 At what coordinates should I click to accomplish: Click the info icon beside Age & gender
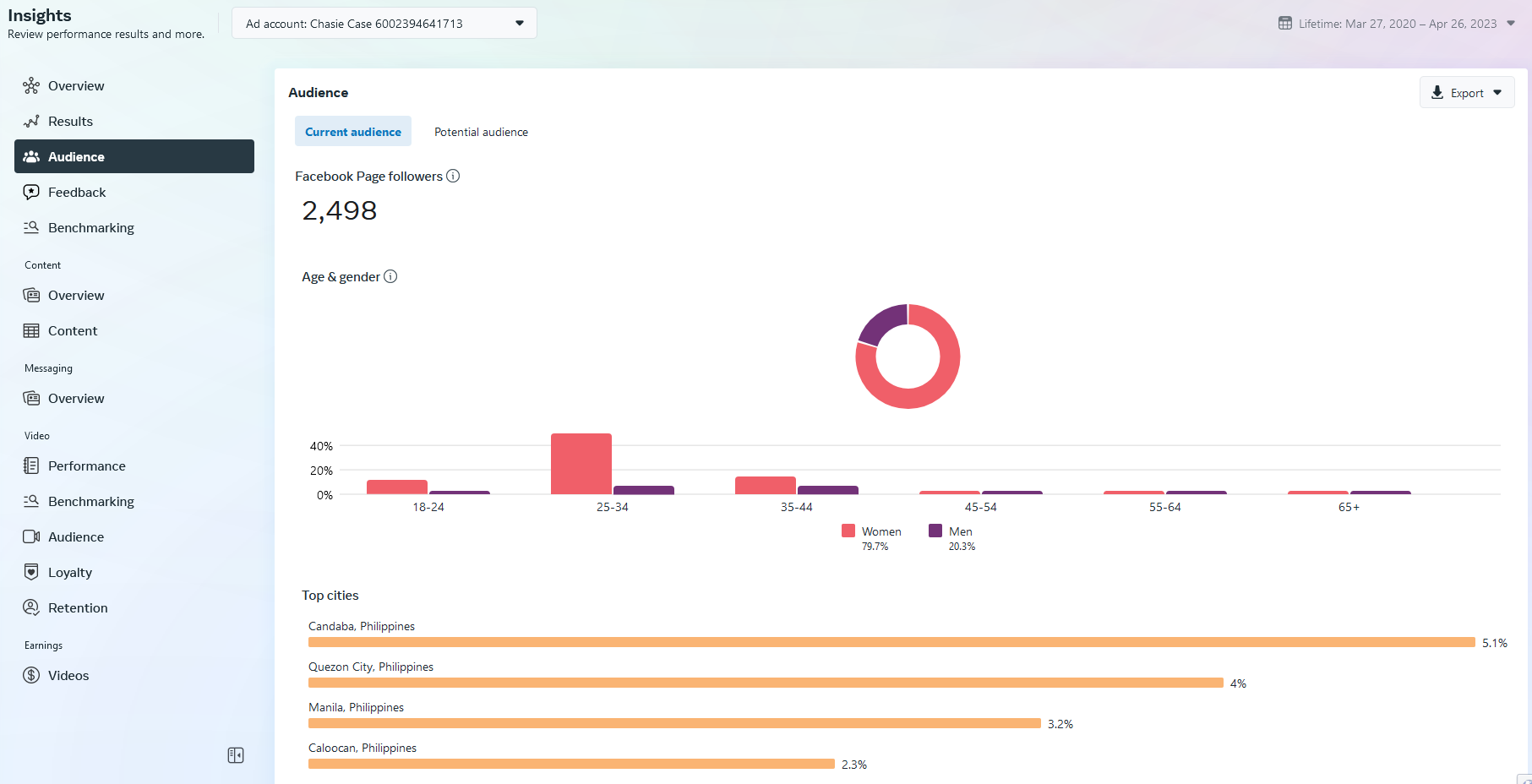(390, 276)
